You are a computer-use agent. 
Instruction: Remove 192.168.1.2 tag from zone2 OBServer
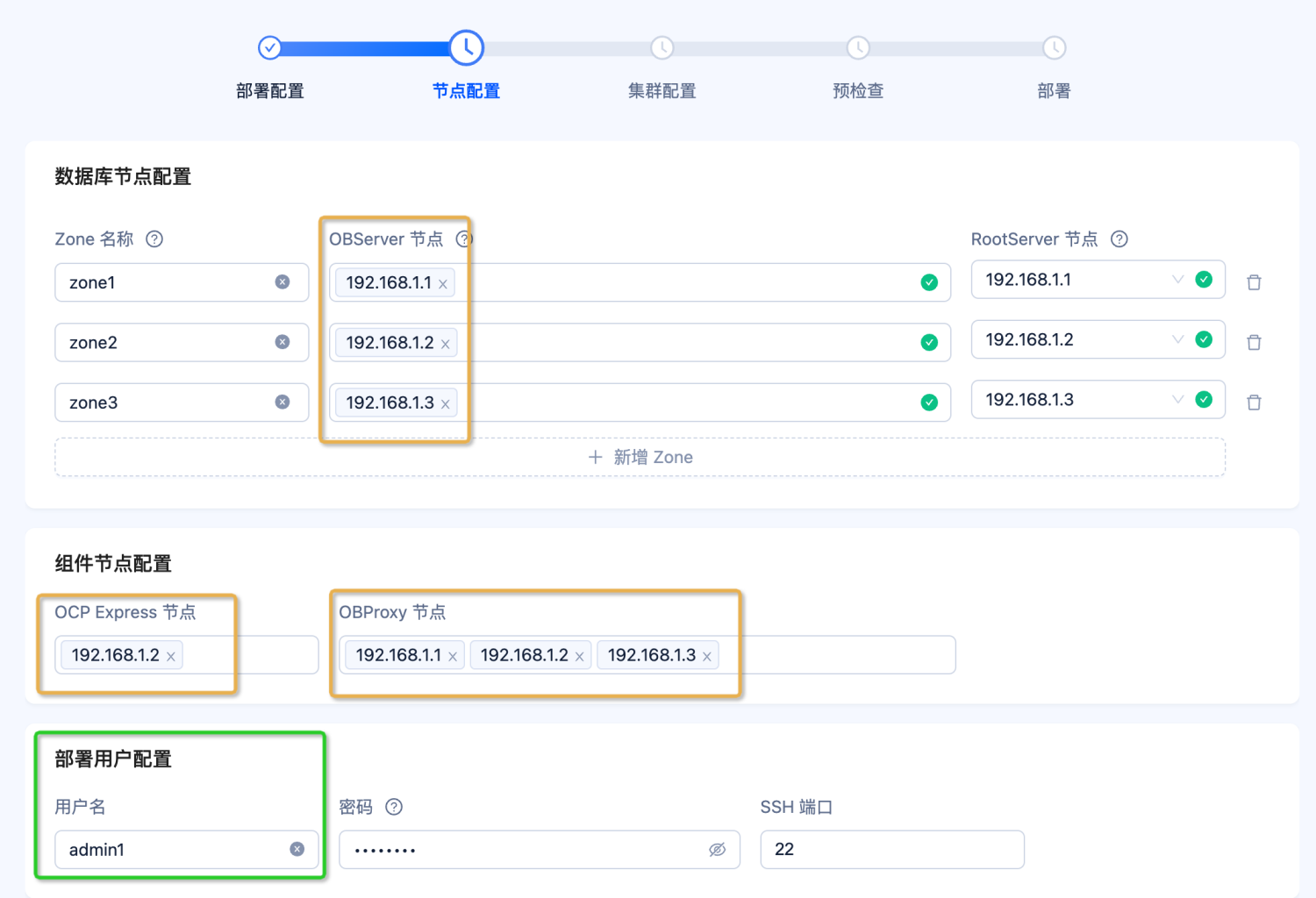tap(445, 344)
